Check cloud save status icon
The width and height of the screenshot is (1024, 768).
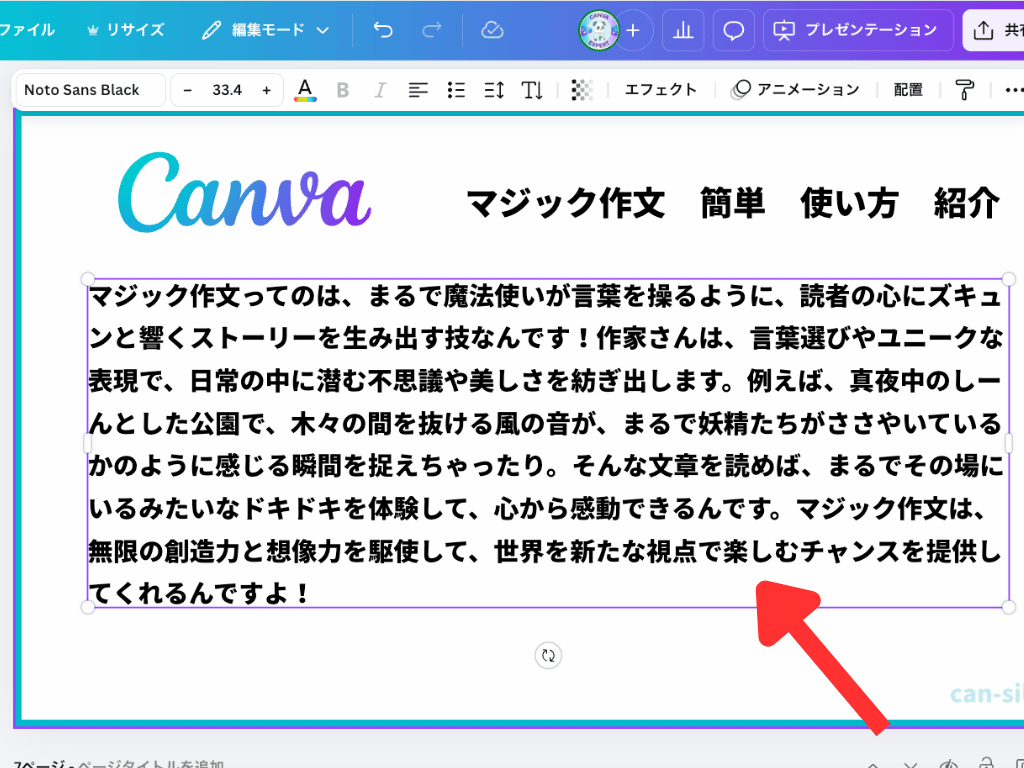tap(492, 30)
